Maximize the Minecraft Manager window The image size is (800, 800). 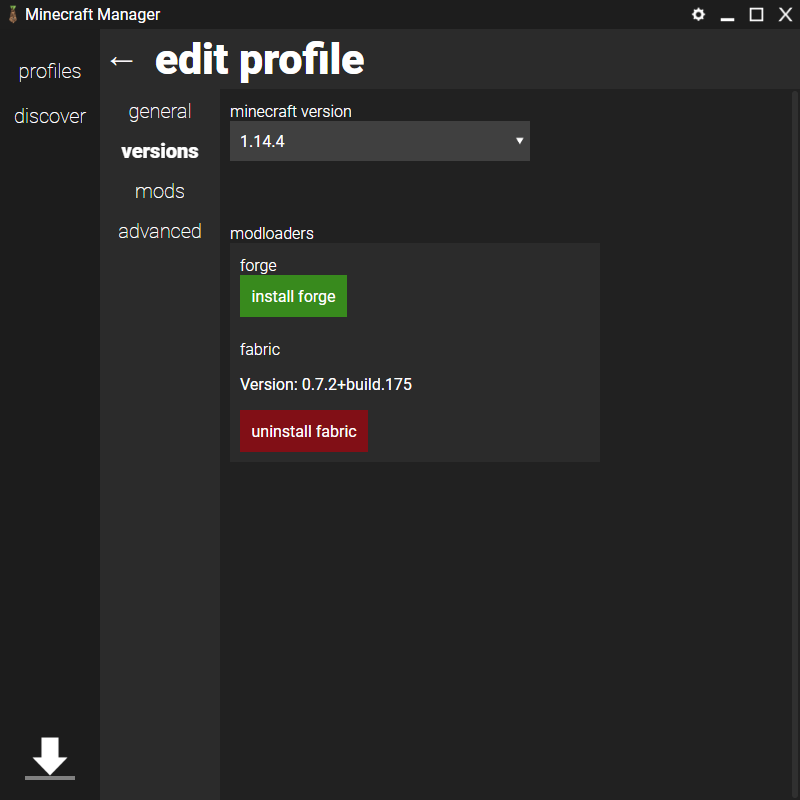coord(756,14)
